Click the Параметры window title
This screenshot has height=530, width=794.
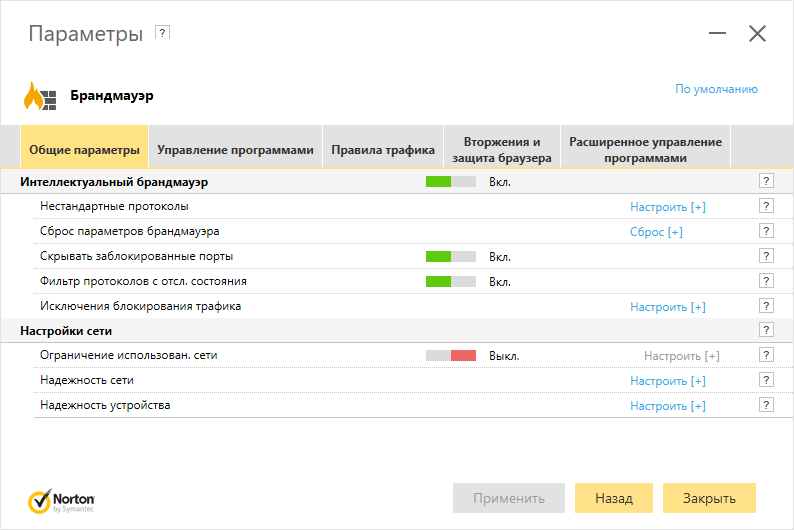pyautogui.click(x=86, y=34)
